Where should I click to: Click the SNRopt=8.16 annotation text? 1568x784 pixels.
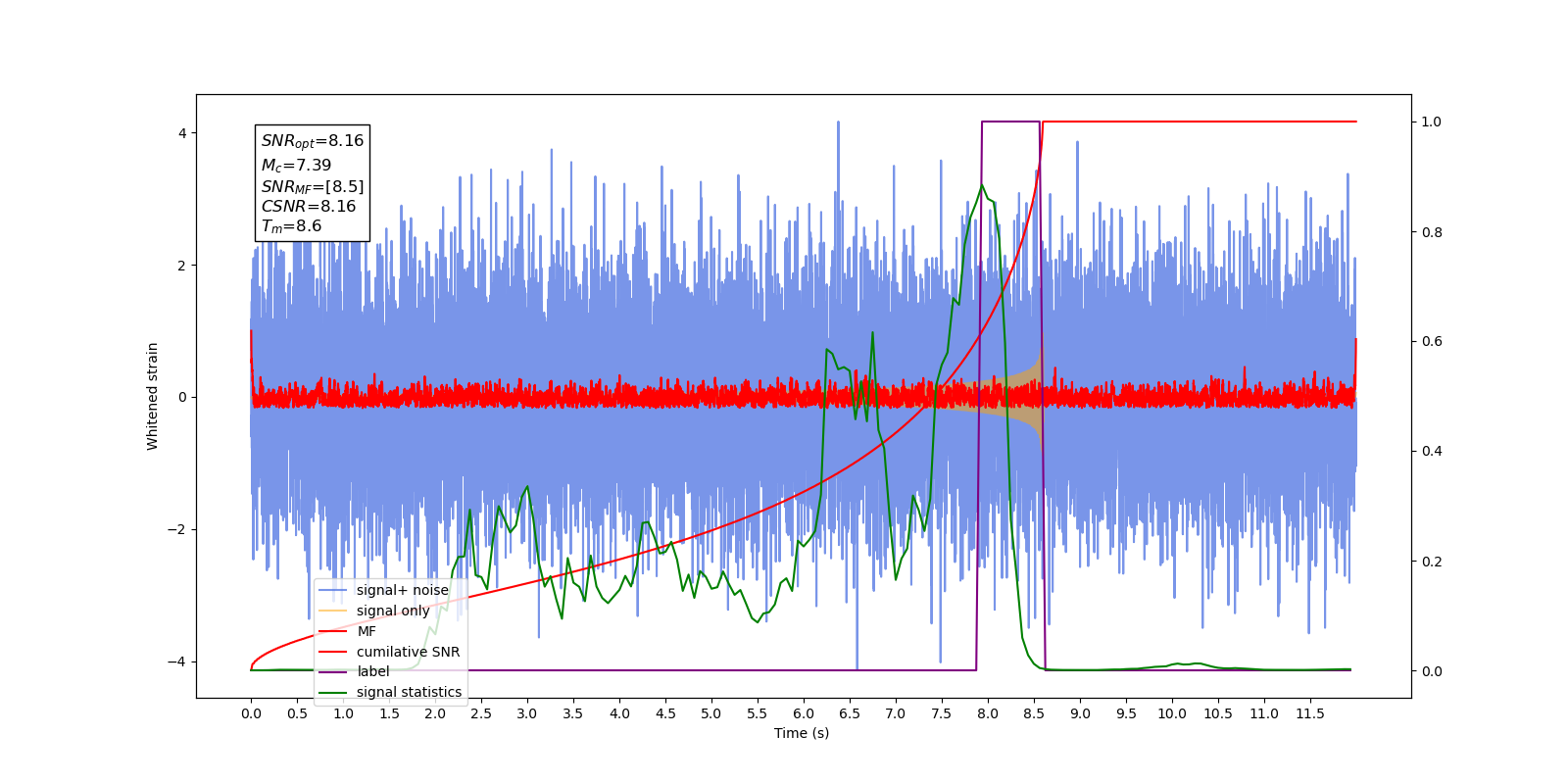tap(313, 141)
